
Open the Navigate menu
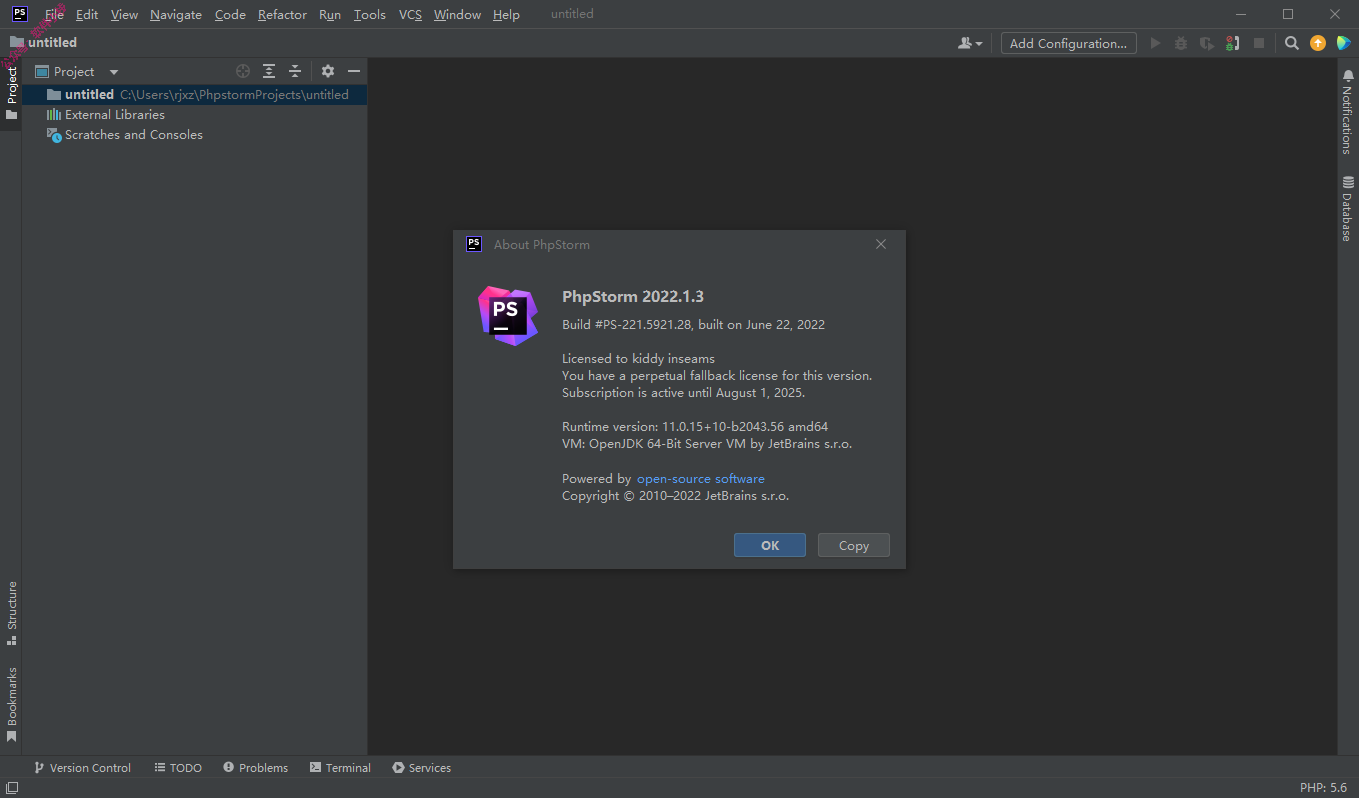click(x=176, y=15)
